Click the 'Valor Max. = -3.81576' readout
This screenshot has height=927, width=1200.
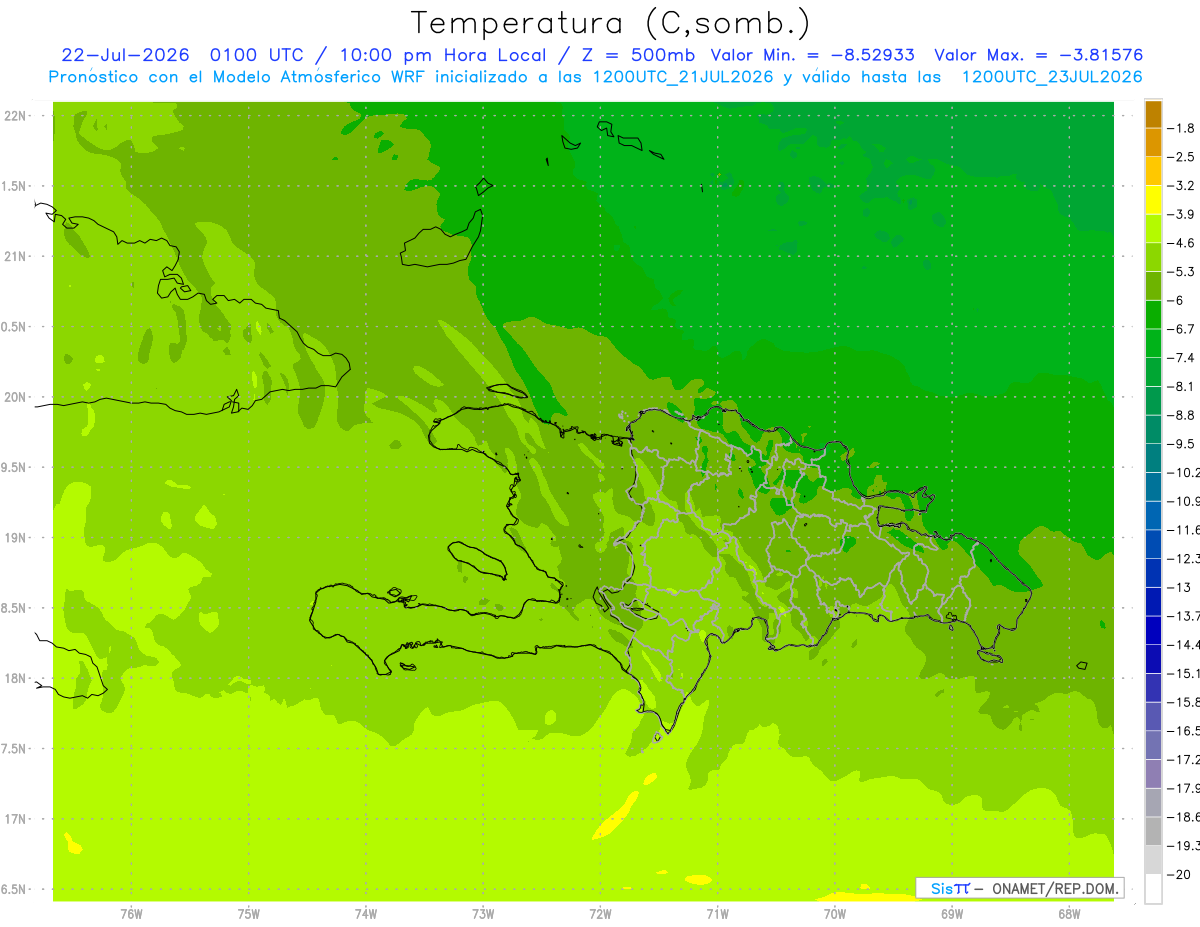[1038, 55]
